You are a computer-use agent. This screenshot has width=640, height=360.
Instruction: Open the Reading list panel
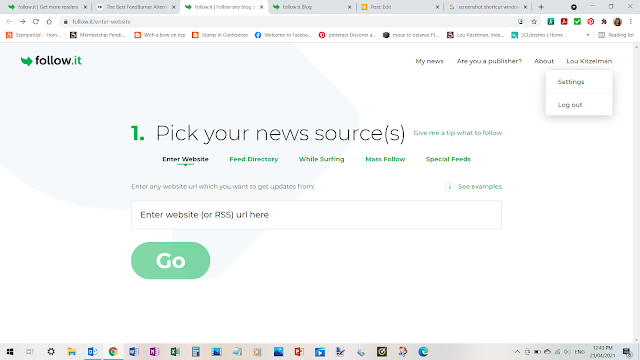point(616,35)
